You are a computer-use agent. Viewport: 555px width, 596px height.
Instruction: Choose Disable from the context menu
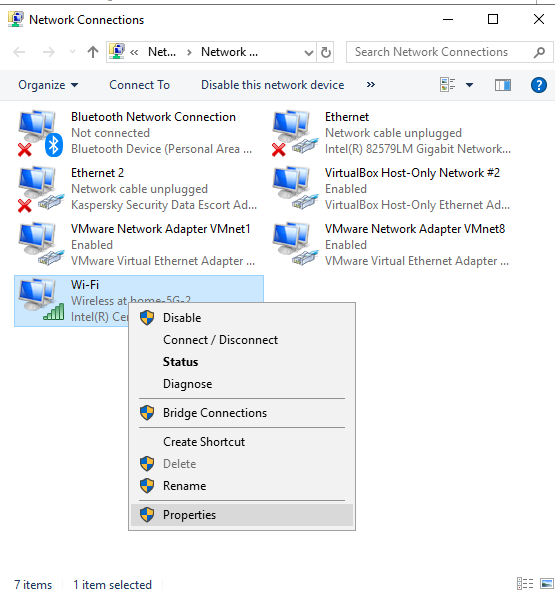point(242,318)
